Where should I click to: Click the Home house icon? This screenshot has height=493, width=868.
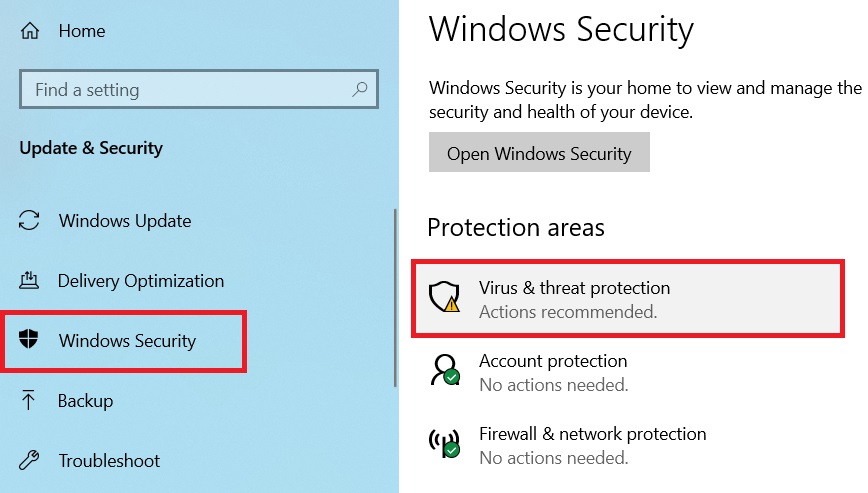click(30, 31)
